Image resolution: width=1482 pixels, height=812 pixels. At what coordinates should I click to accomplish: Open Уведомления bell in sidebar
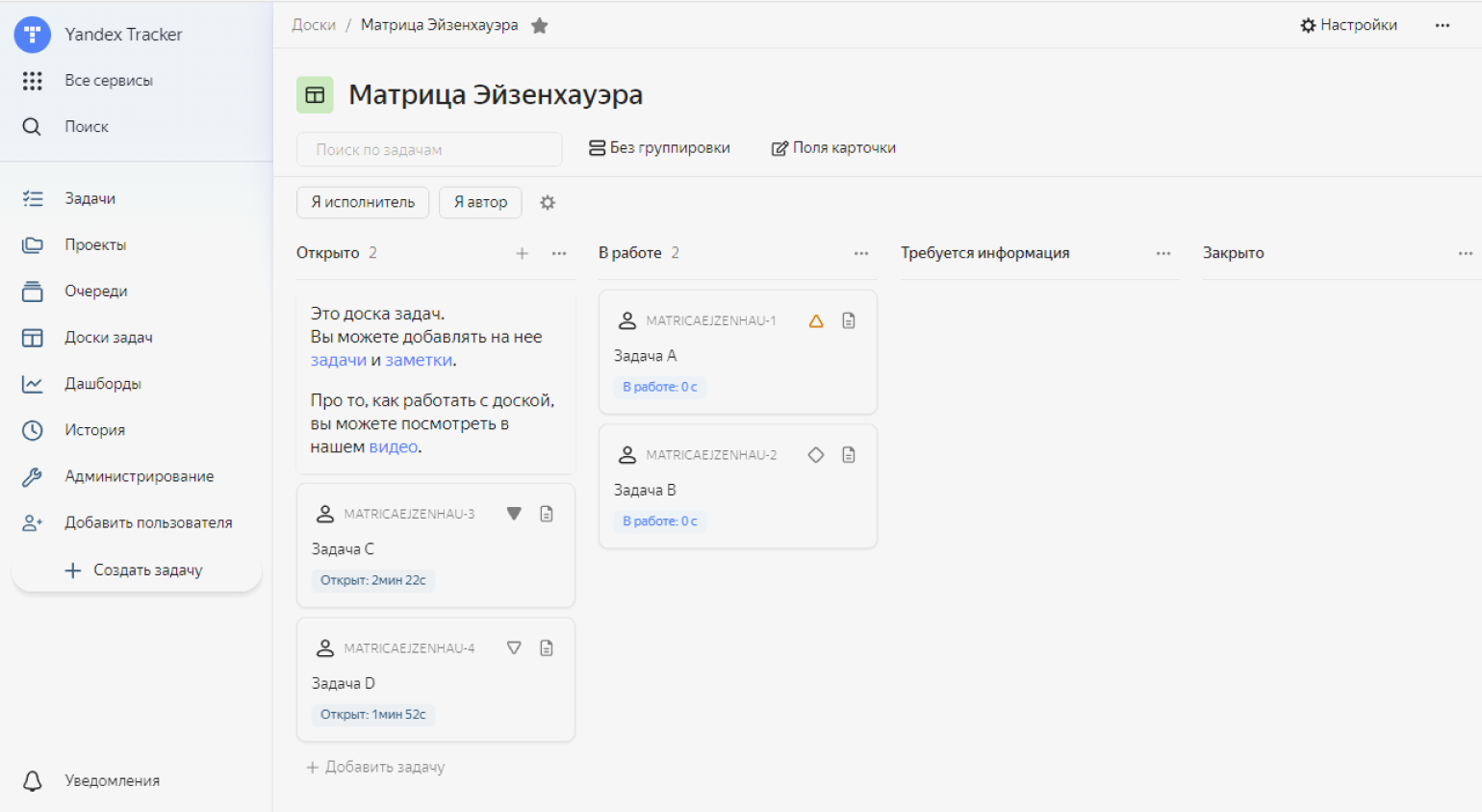[x=33, y=781]
